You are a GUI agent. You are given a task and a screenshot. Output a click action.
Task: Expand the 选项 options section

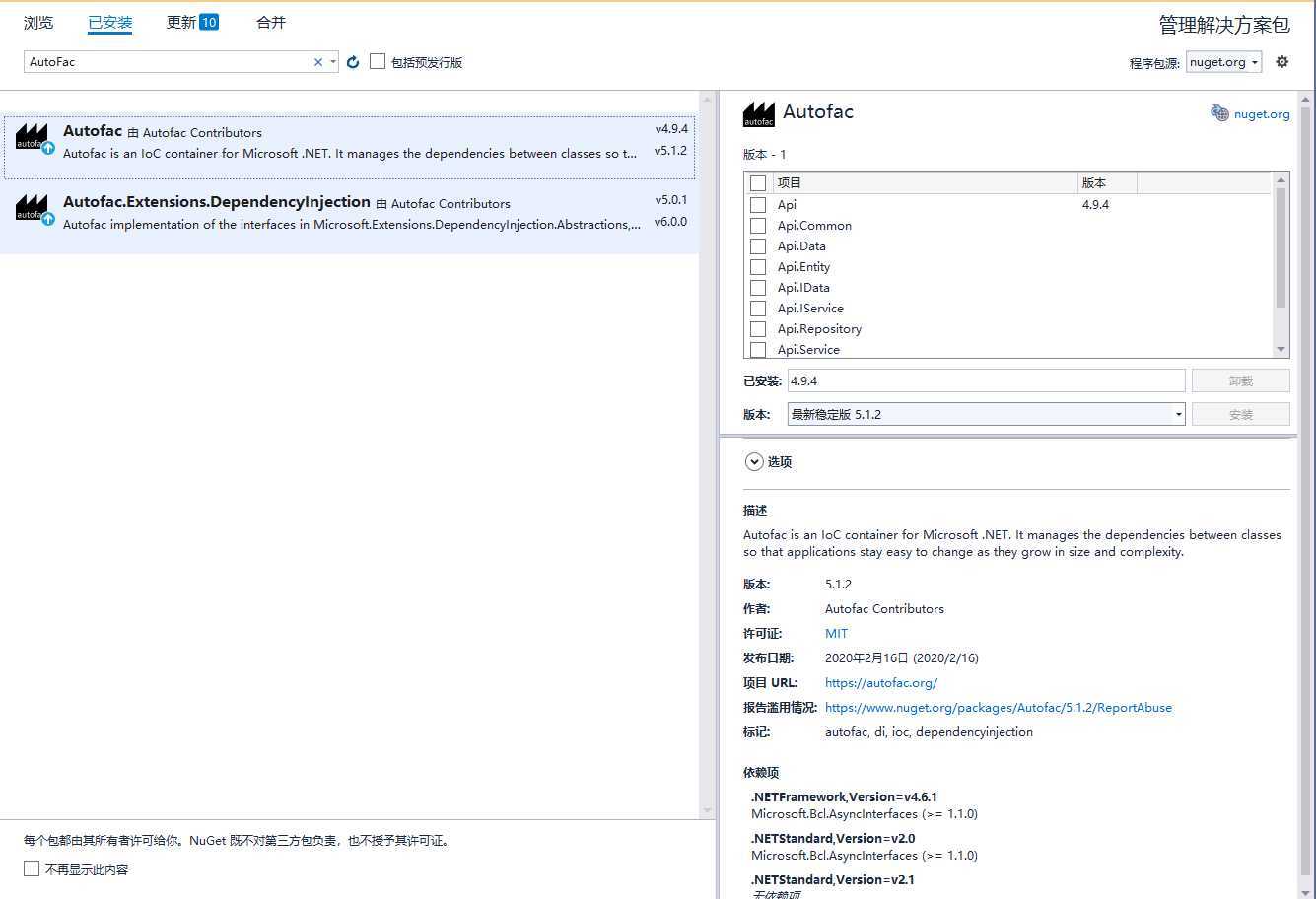[754, 461]
